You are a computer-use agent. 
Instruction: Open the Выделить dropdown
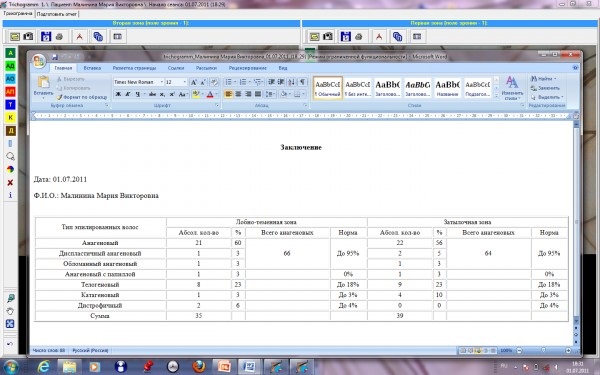(547, 97)
